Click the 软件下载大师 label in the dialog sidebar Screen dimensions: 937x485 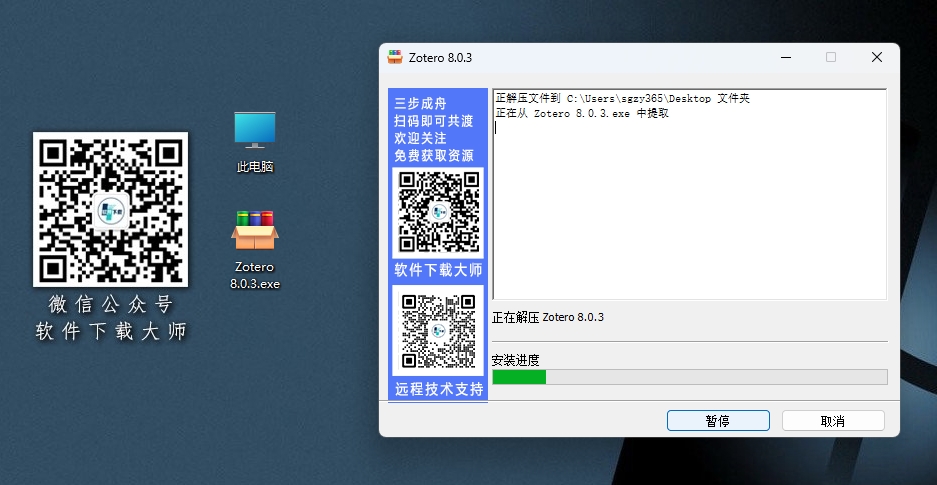point(438,270)
